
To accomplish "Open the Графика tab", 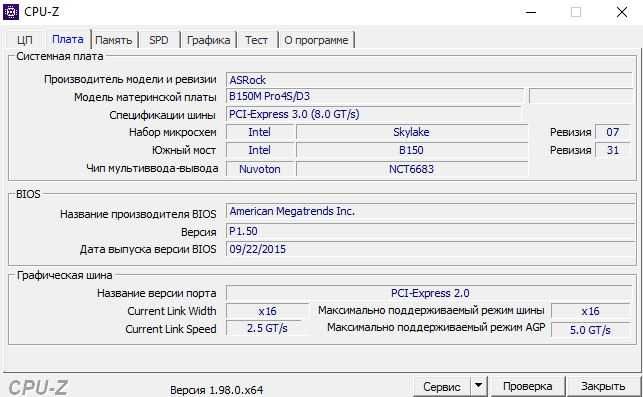I will [208, 40].
